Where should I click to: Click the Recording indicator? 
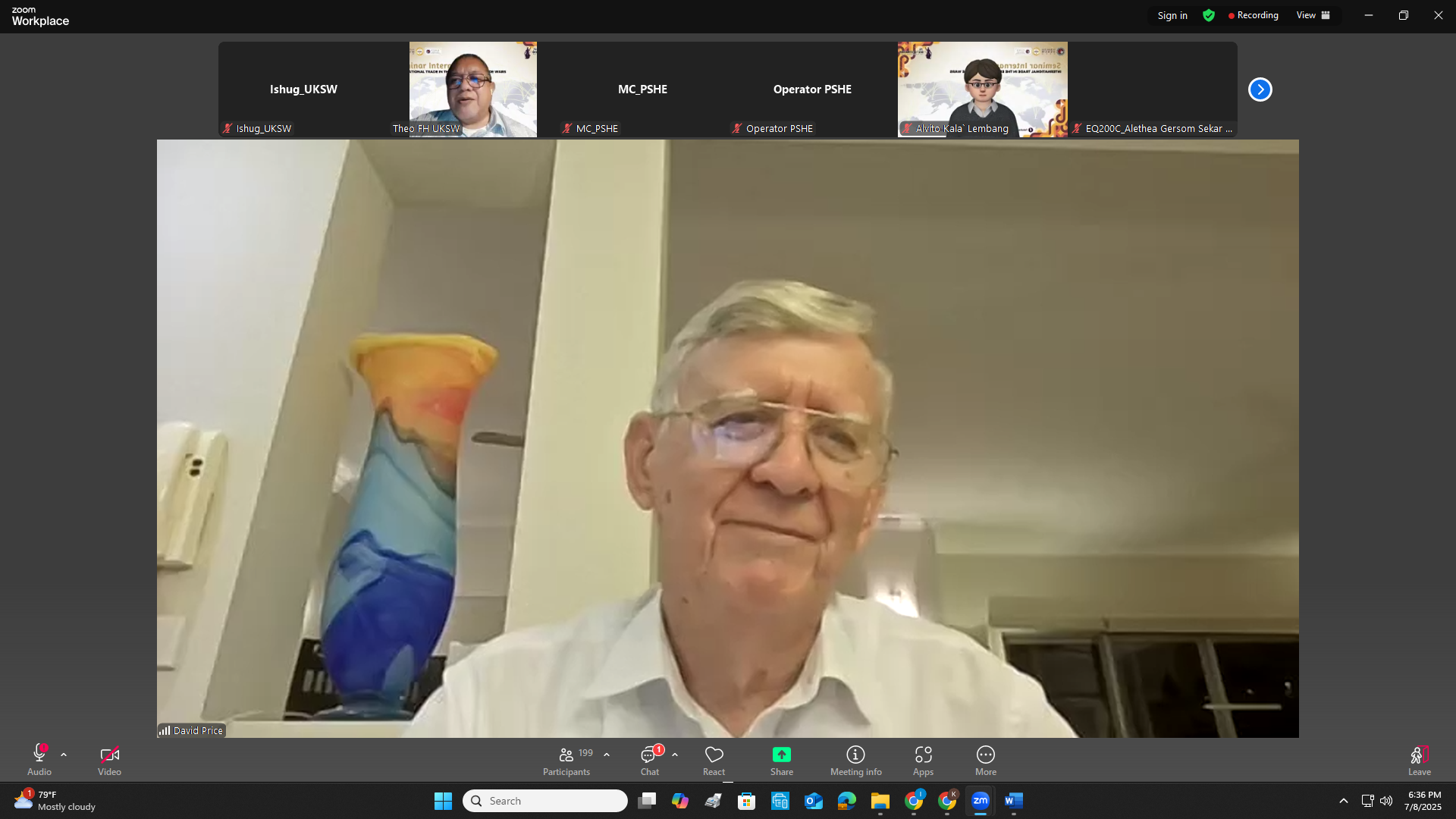click(1253, 15)
